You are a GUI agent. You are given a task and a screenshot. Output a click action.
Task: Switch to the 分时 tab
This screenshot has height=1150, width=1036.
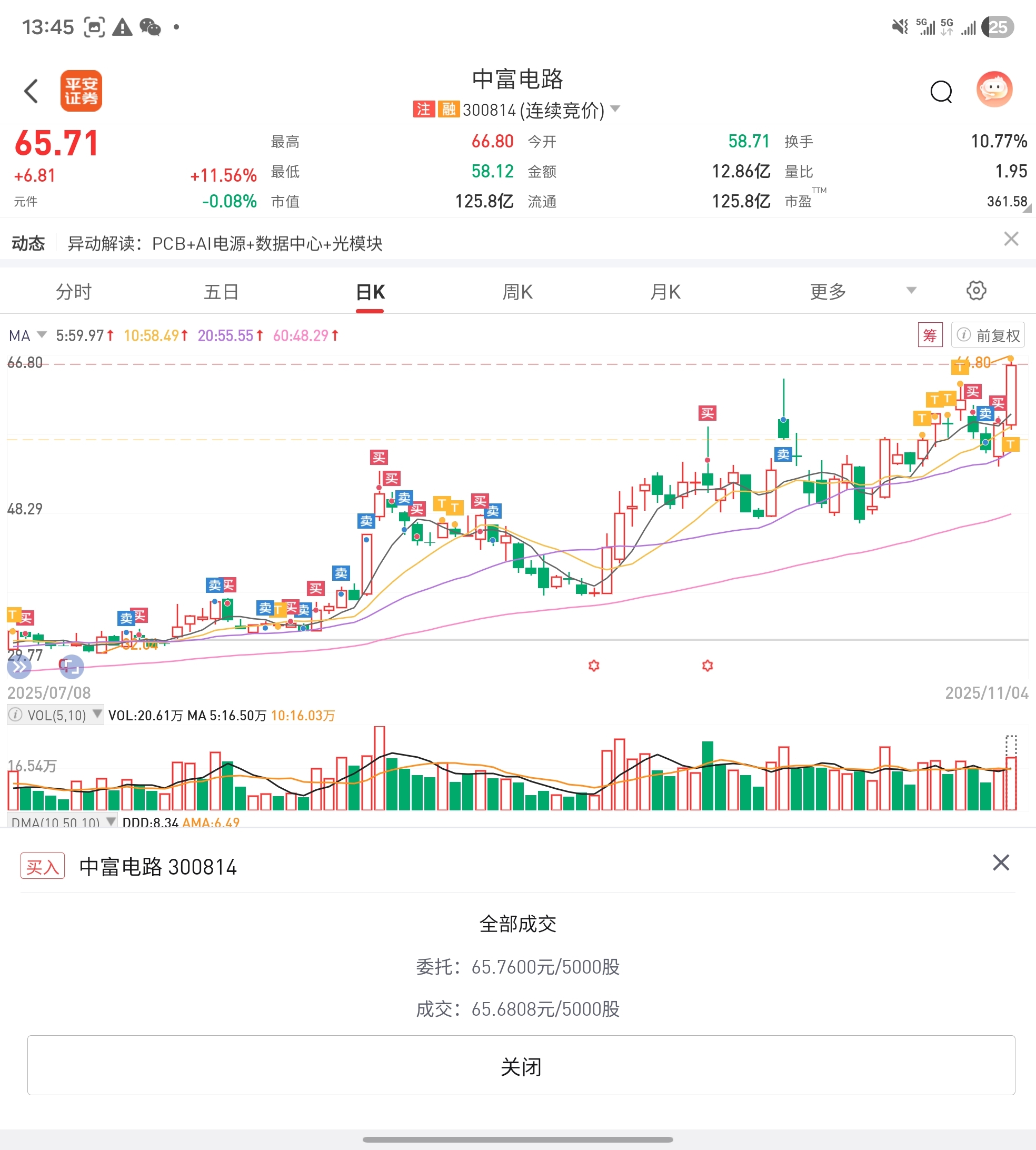click(x=73, y=292)
